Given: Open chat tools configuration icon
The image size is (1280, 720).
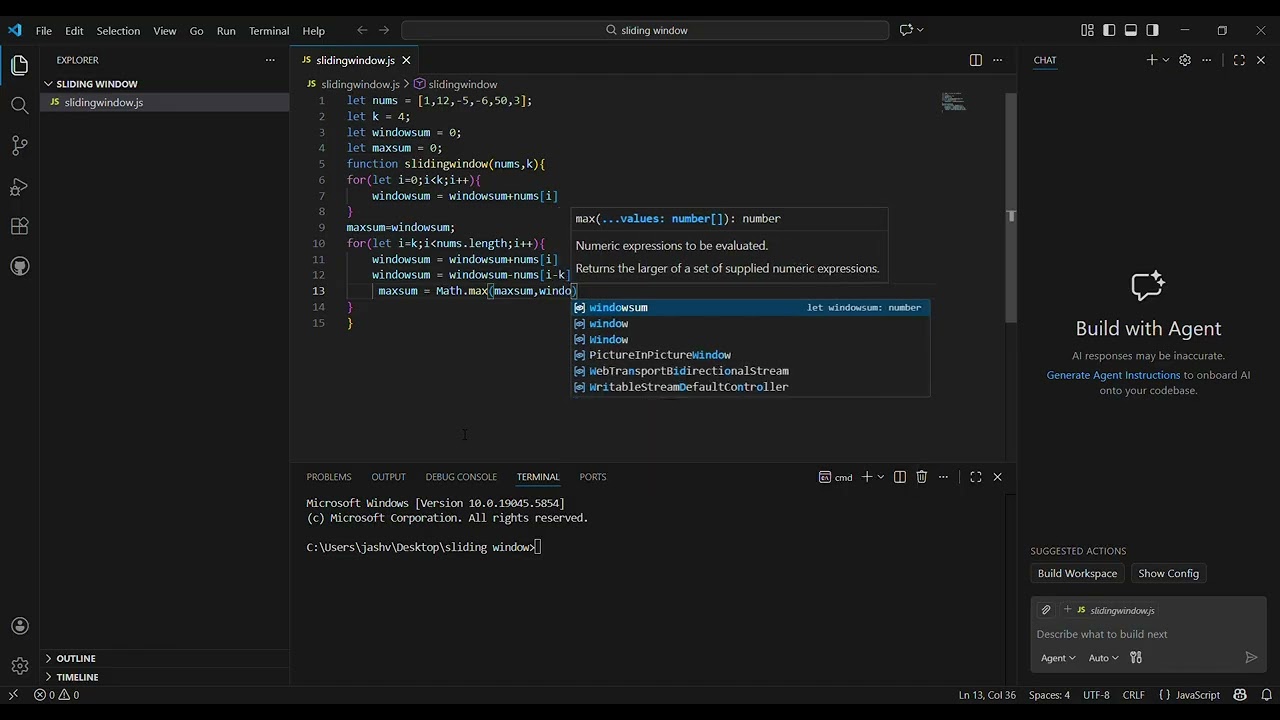Looking at the screenshot, I should [1136, 657].
